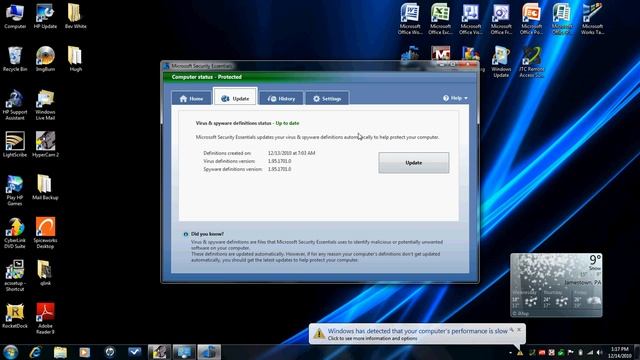Select the Microsoft Office Publisher shortcut
640x360 pixels.
562,19
